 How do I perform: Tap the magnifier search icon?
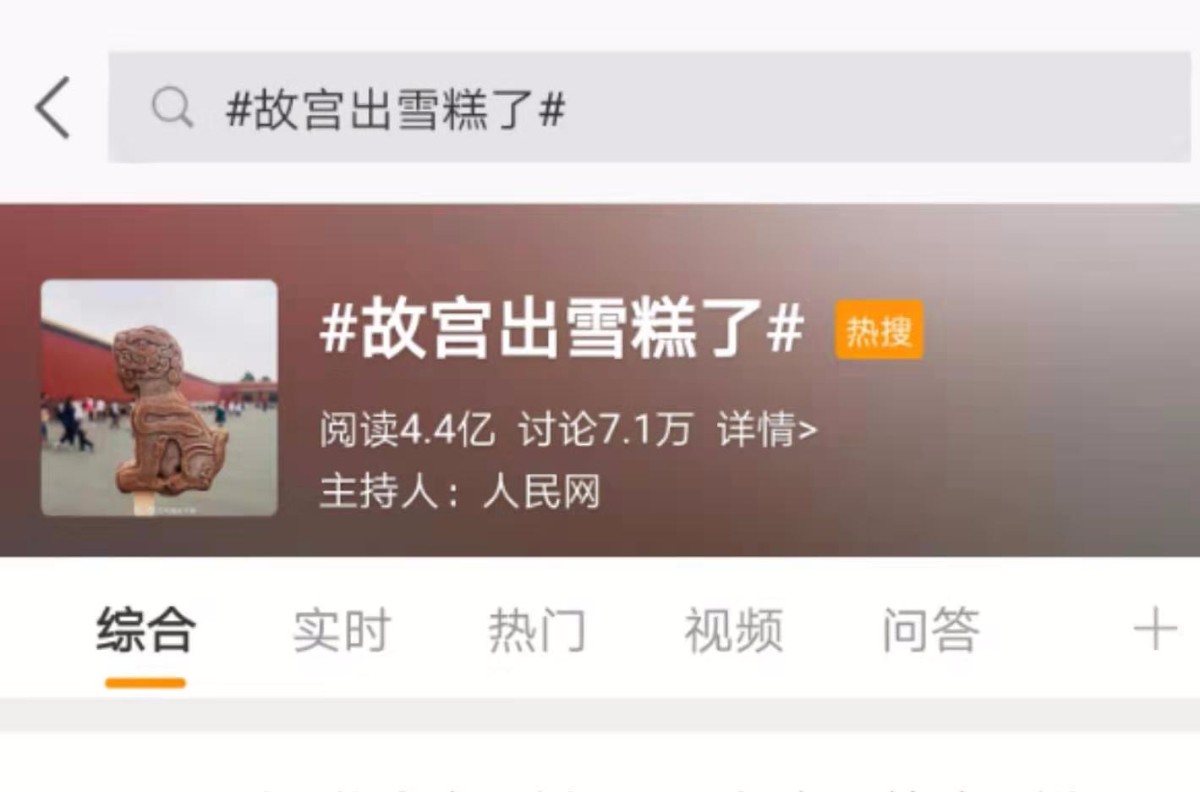pyautogui.click(x=172, y=108)
